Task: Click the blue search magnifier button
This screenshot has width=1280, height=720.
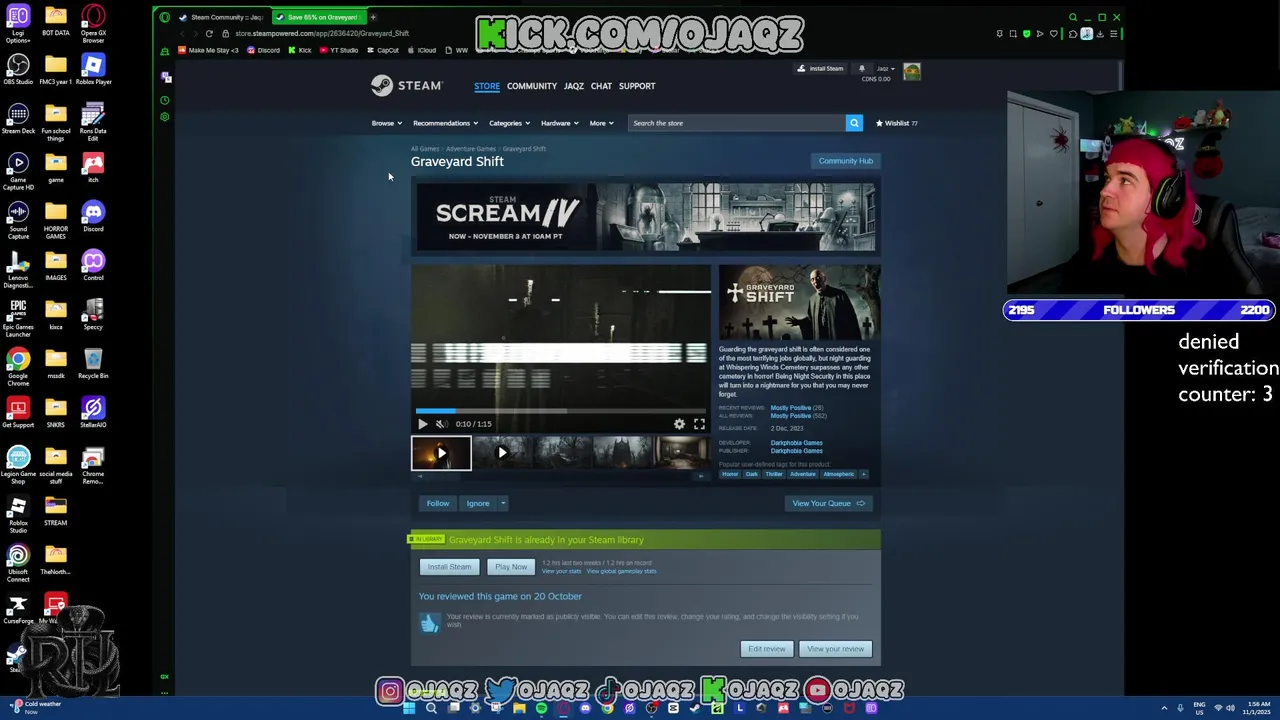Action: point(854,123)
